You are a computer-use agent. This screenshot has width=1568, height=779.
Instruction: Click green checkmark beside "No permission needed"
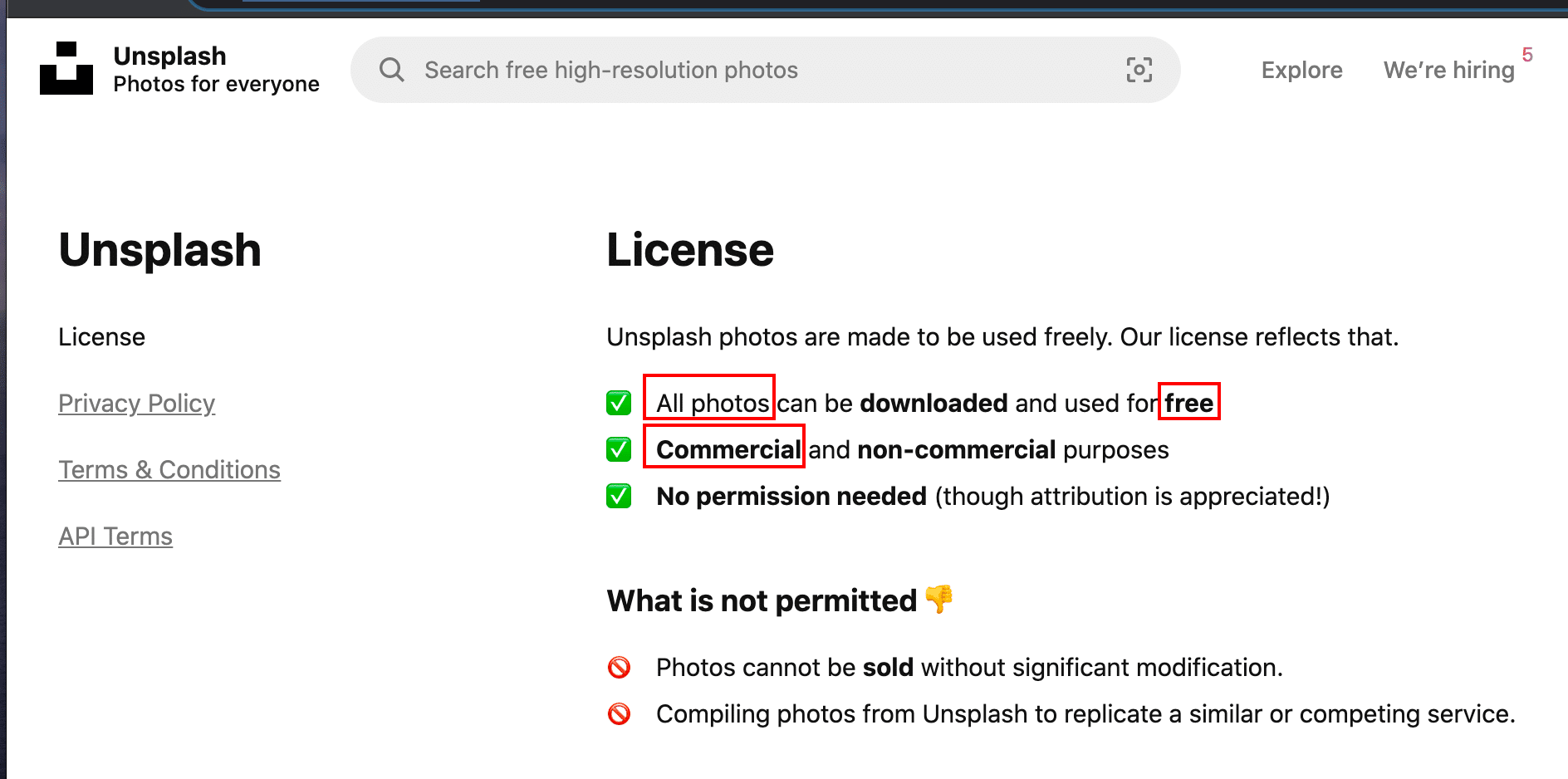(x=619, y=497)
